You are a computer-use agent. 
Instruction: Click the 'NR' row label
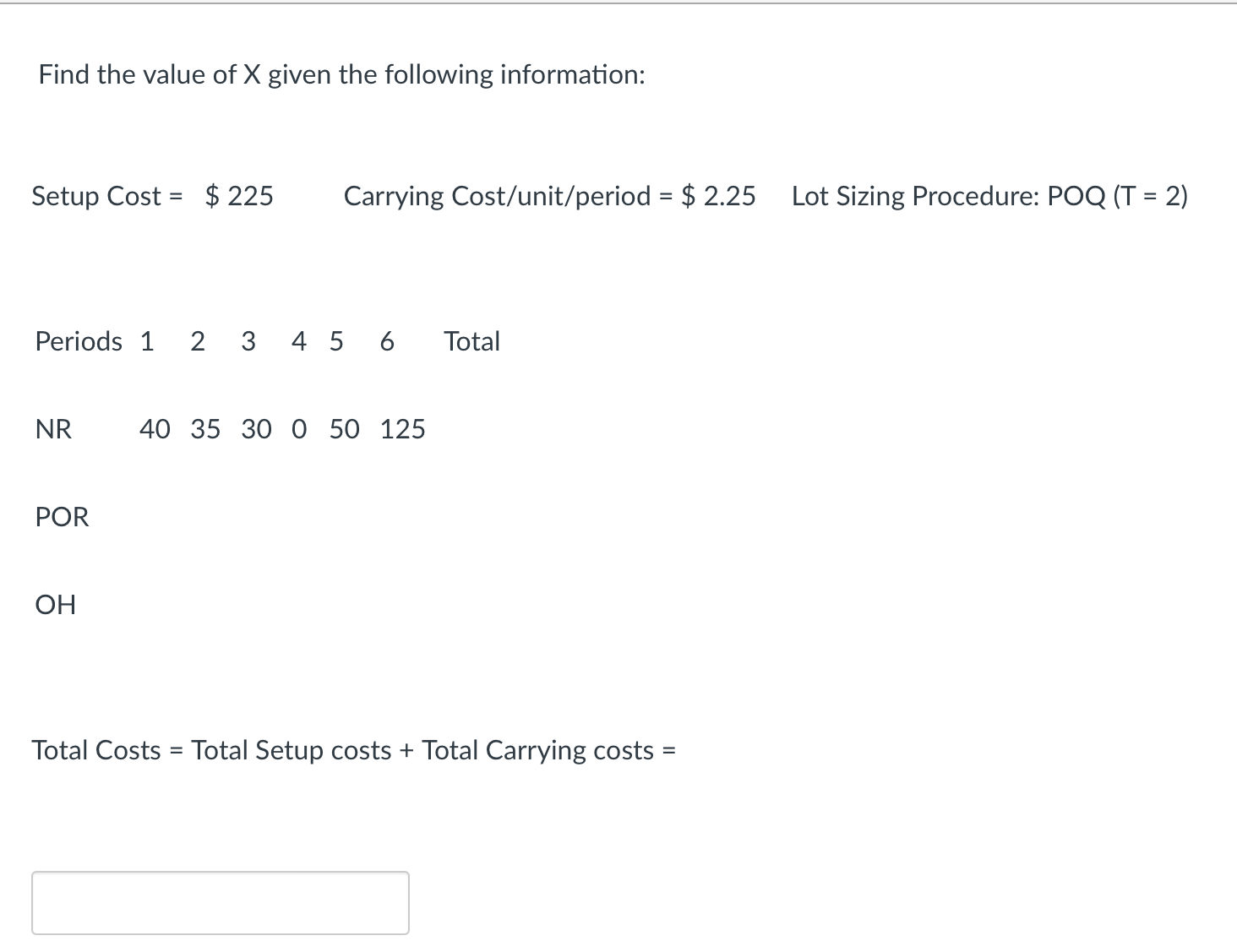pos(54,429)
